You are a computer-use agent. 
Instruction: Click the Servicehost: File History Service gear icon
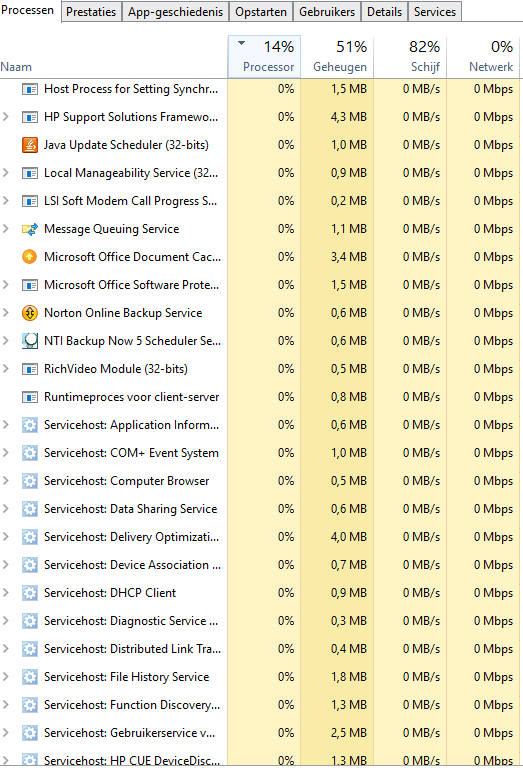(x=30, y=677)
